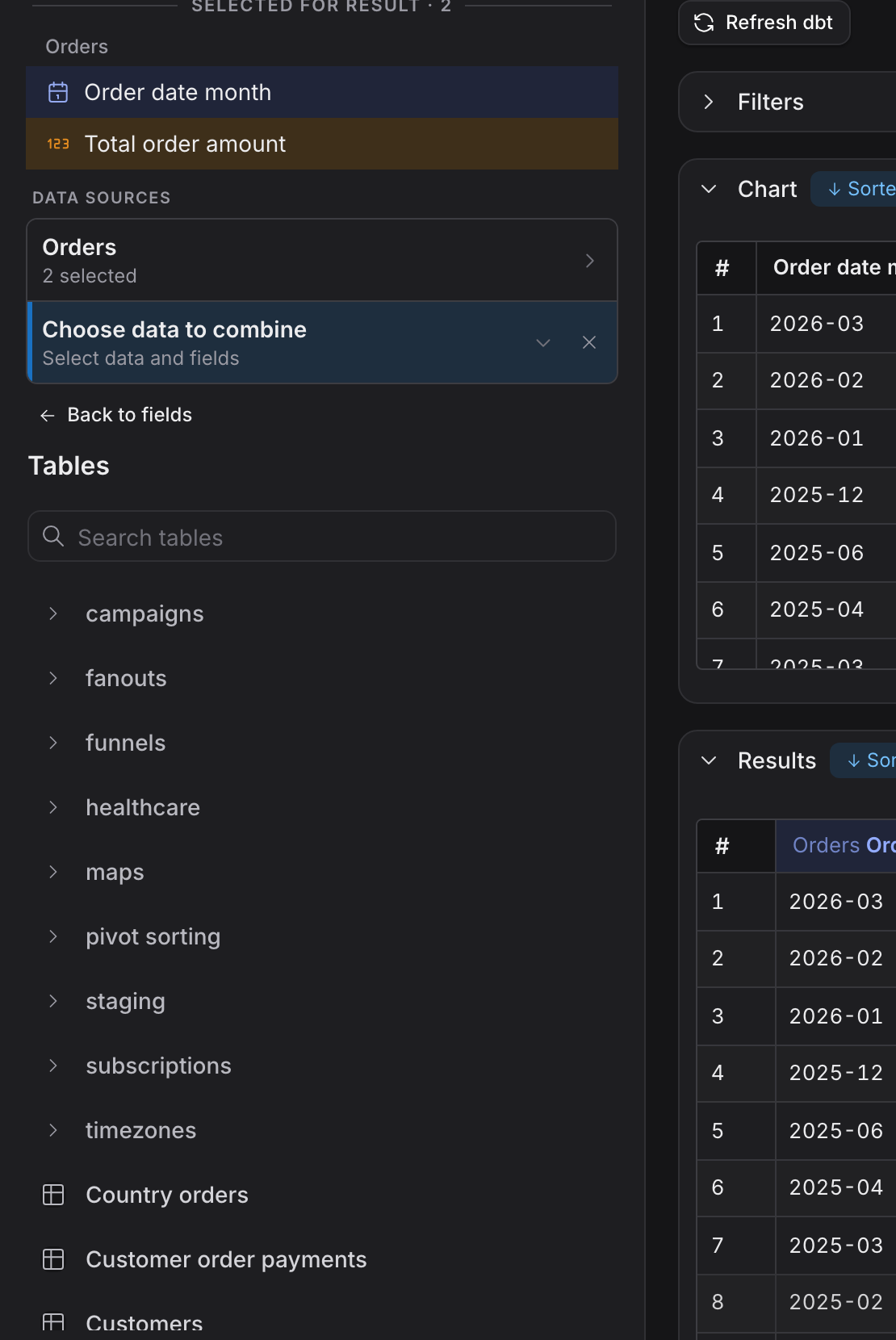Open the campaigns group label
The width and height of the screenshot is (896, 1340).
click(144, 613)
